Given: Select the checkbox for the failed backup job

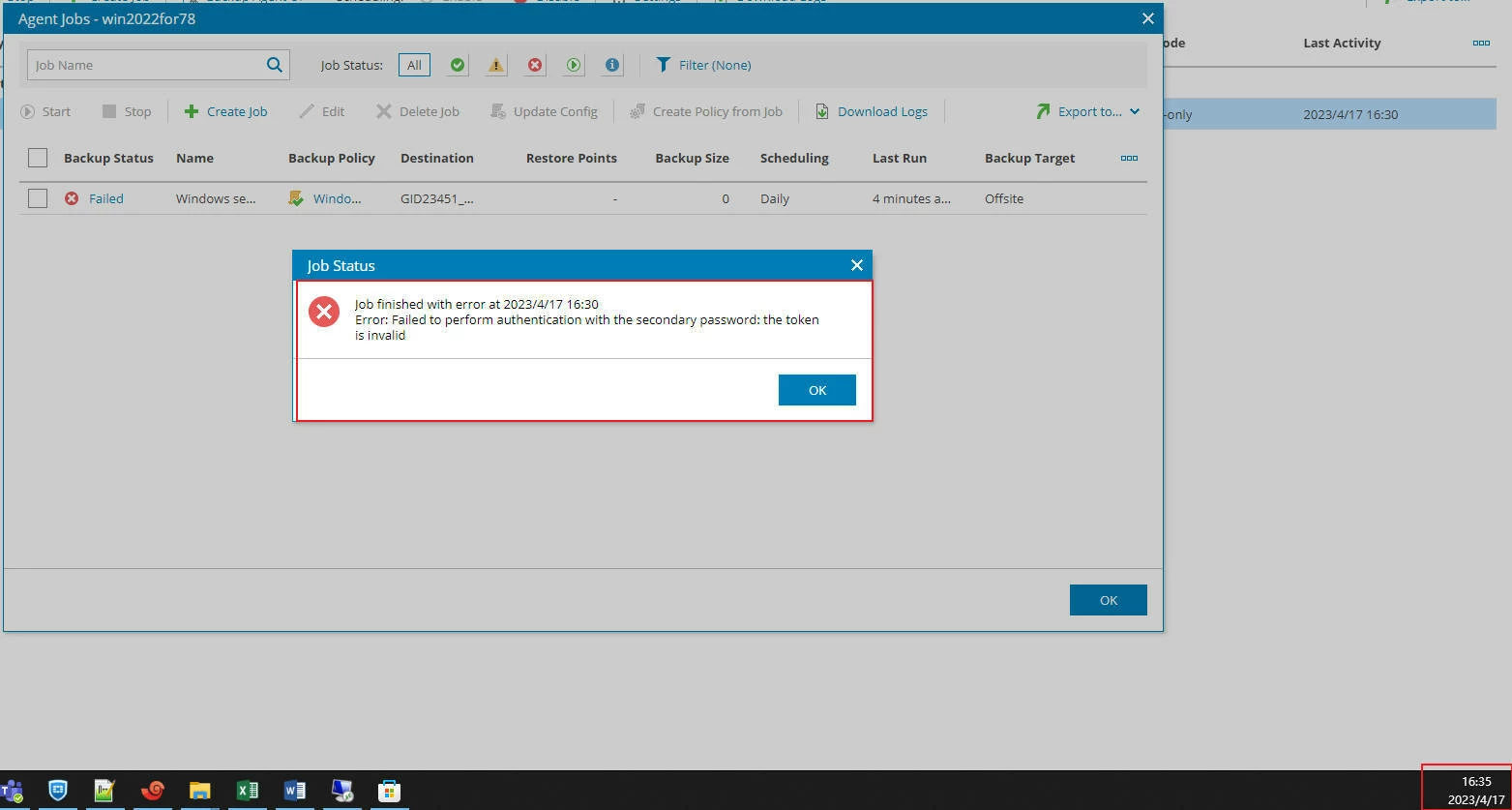Looking at the screenshot, I should (38, 198).
